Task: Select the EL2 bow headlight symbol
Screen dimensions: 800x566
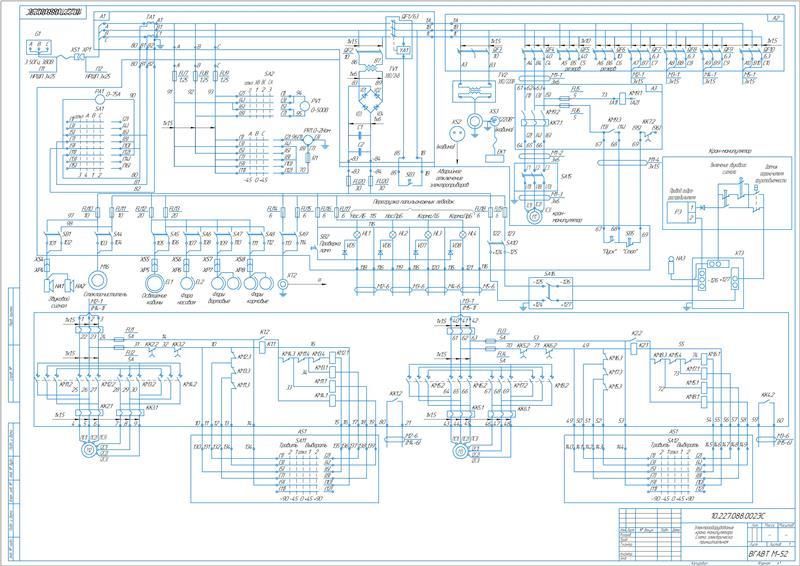Action: pos(186,283)
